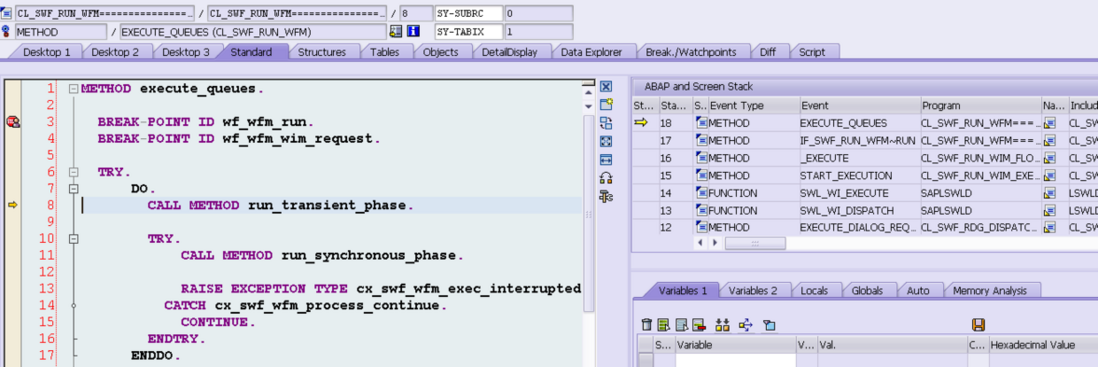Click the close tool icon beside the editor
This screenshot has height=367, width=1098.
606,87
